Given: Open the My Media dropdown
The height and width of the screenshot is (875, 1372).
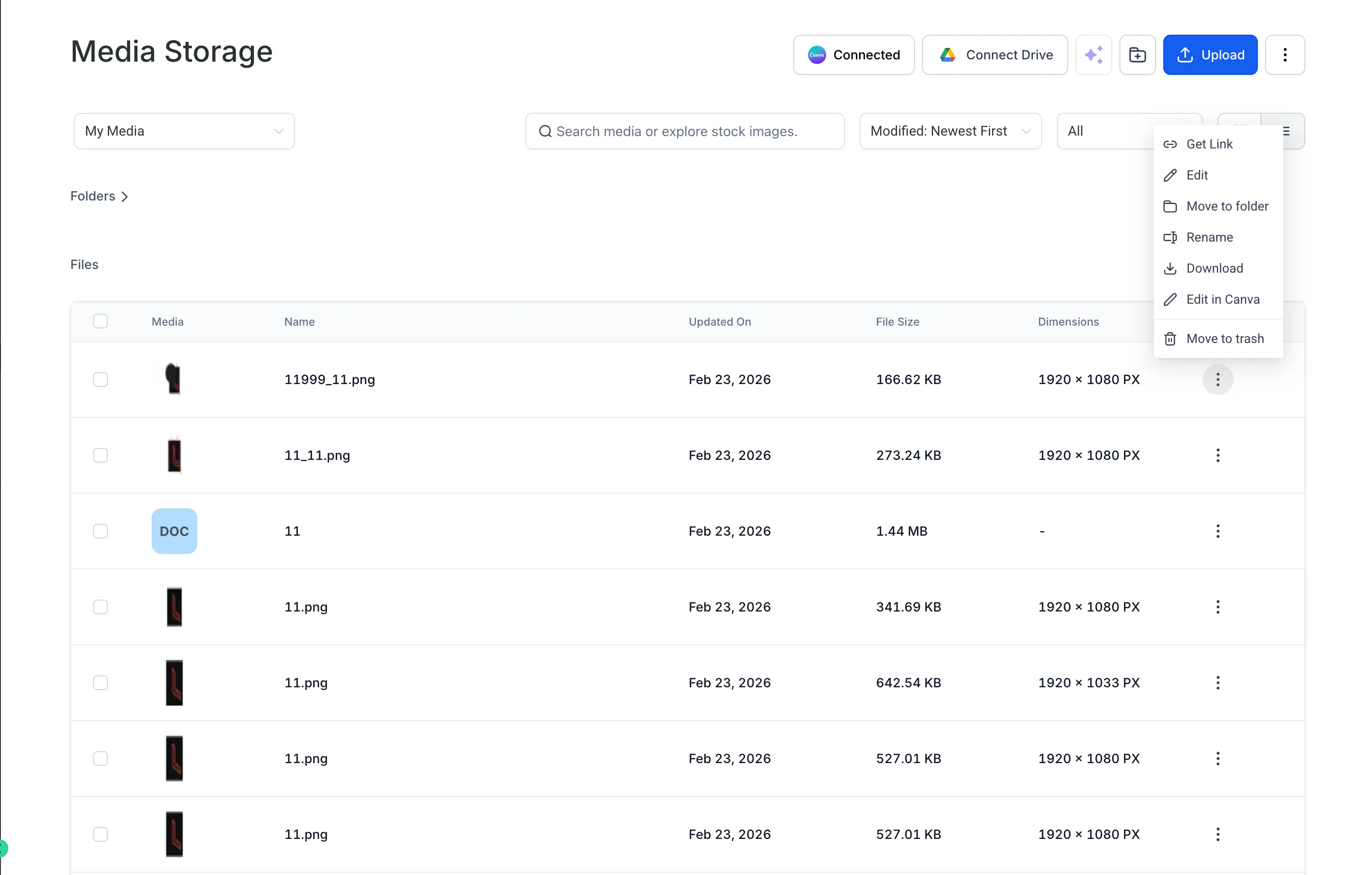Looking at the screenshot, I should (184, 131).
